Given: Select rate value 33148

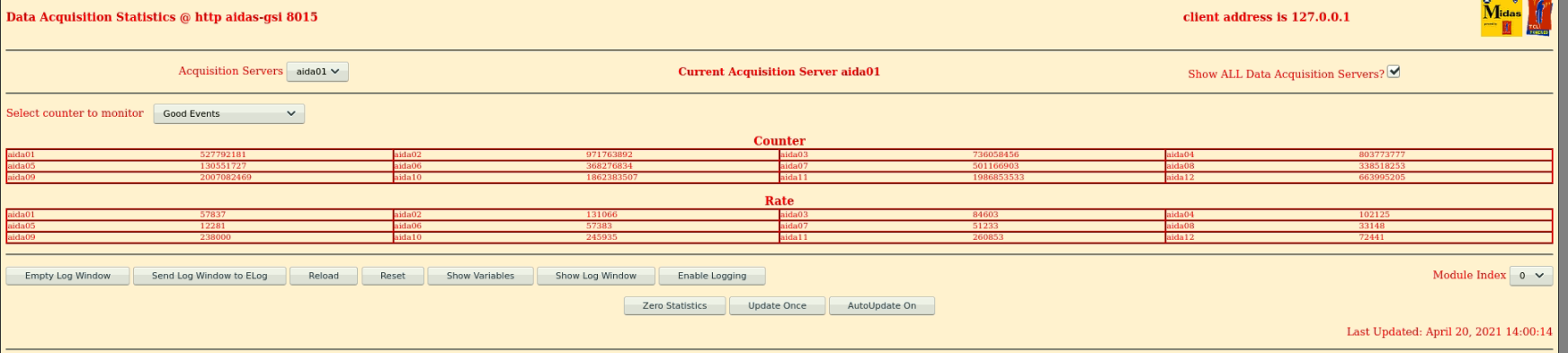Looking at the screenshot, I should coord(1372,226).
